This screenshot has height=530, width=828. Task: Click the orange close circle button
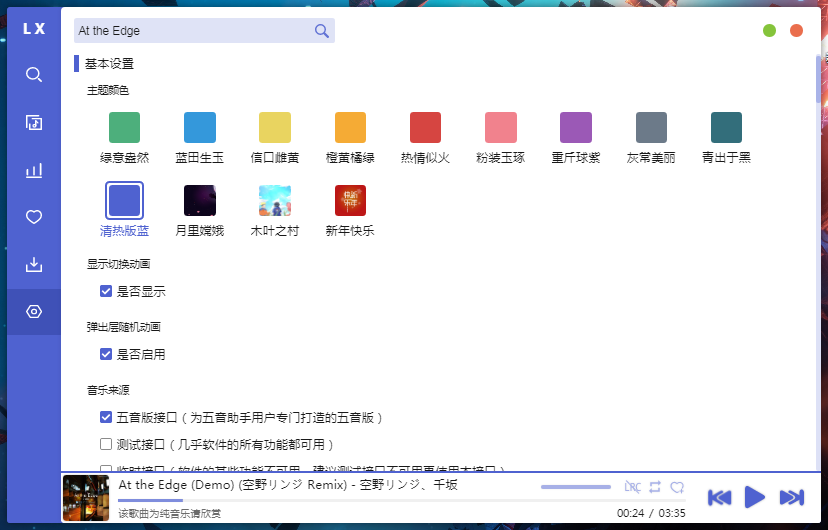796,31
